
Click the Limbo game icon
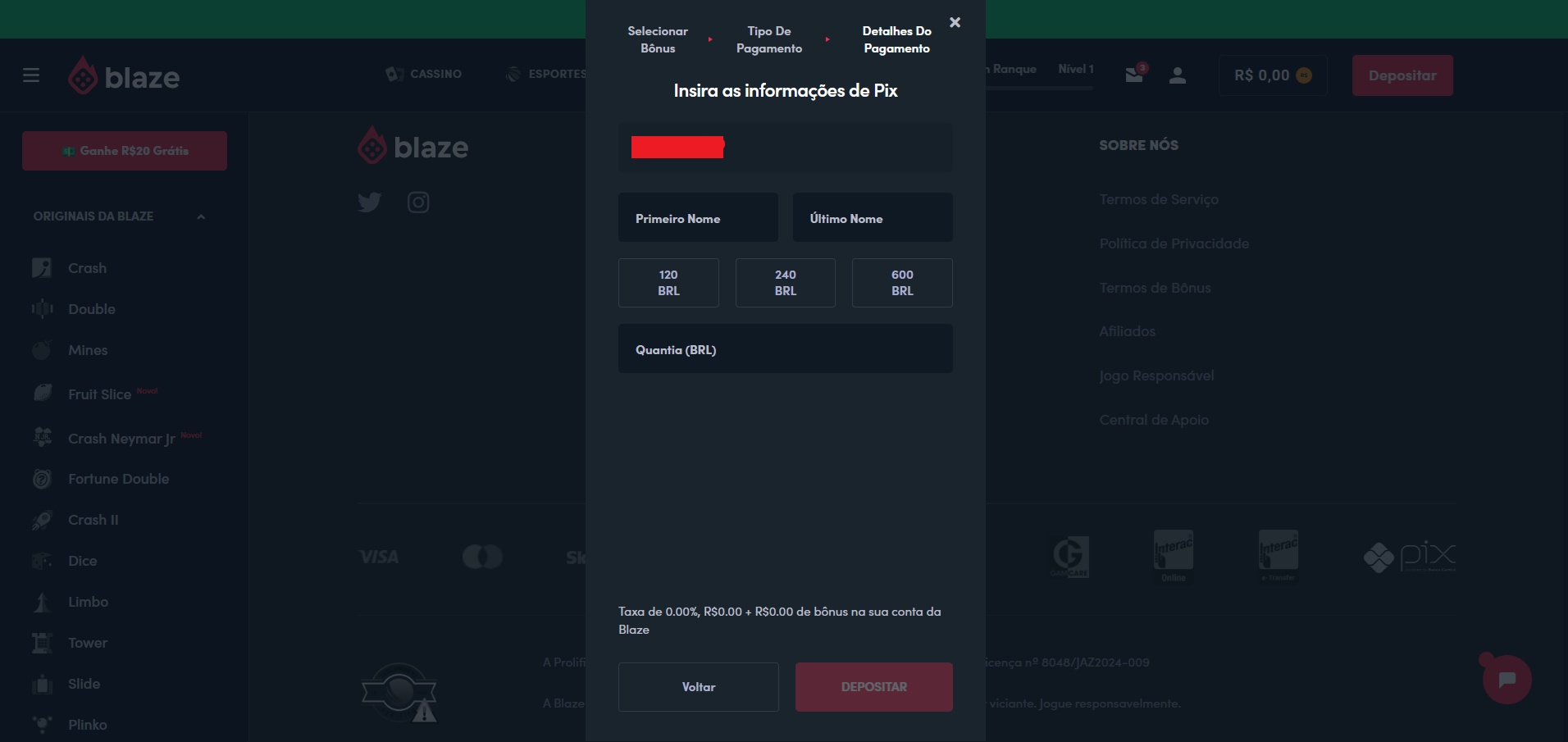pos(42,602)
